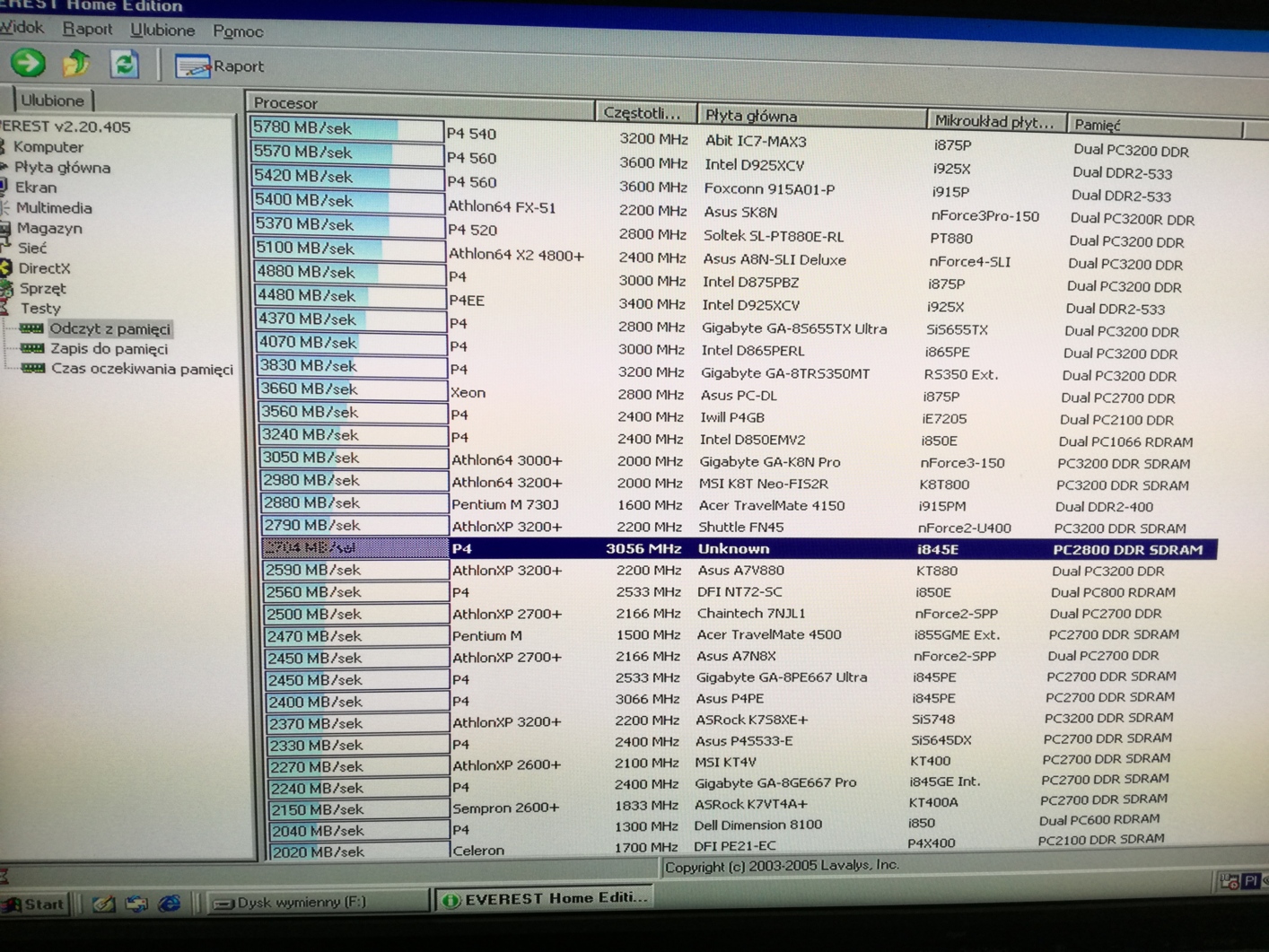Sort by the Płyta główna column header
This screenshot has width=1269, height=952.
811,116
